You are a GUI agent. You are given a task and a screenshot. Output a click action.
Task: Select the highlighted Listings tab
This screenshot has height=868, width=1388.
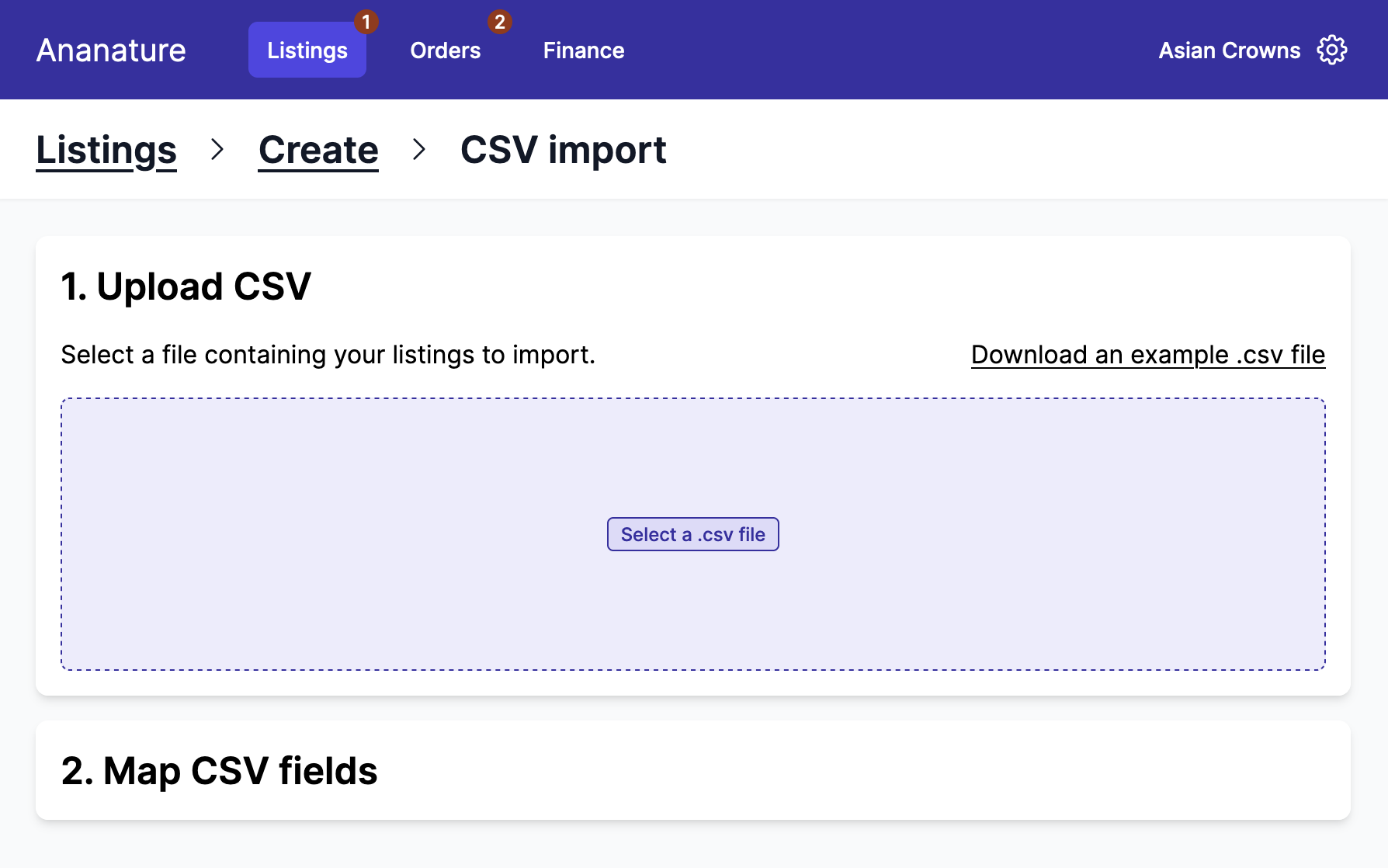[x=307, y=50]
